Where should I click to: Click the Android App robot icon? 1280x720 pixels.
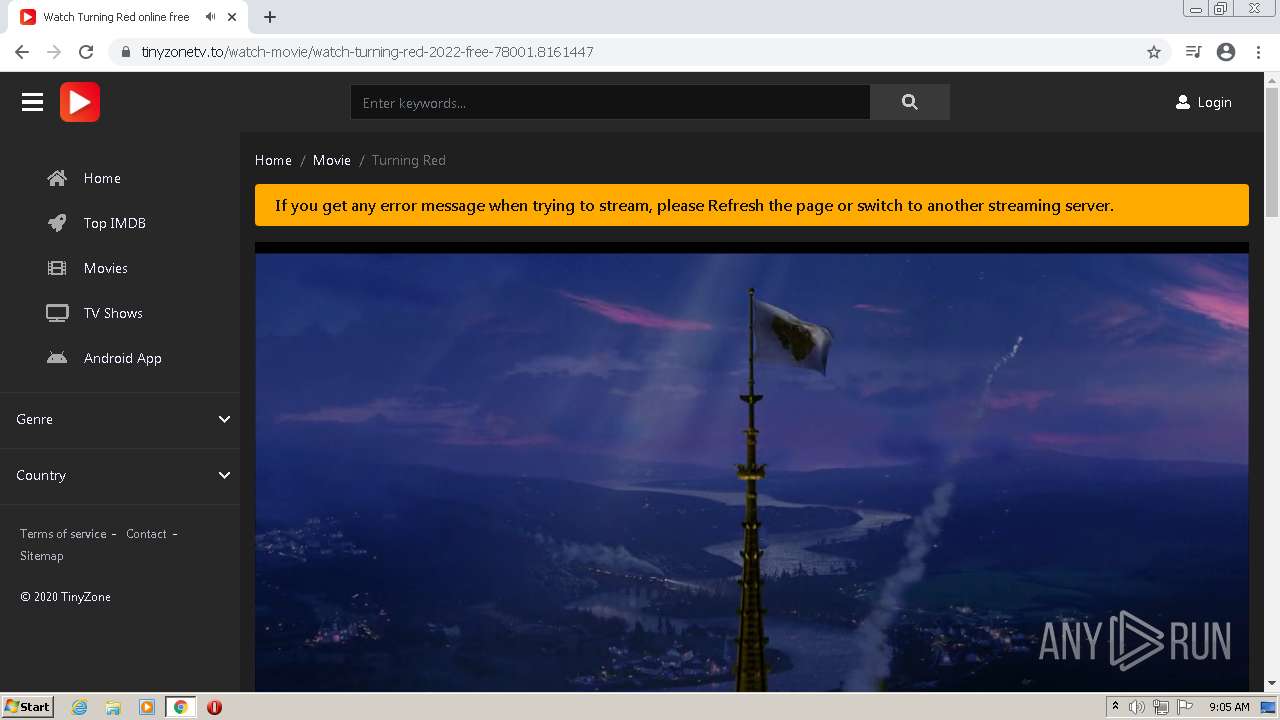click(x=57, y=358)
